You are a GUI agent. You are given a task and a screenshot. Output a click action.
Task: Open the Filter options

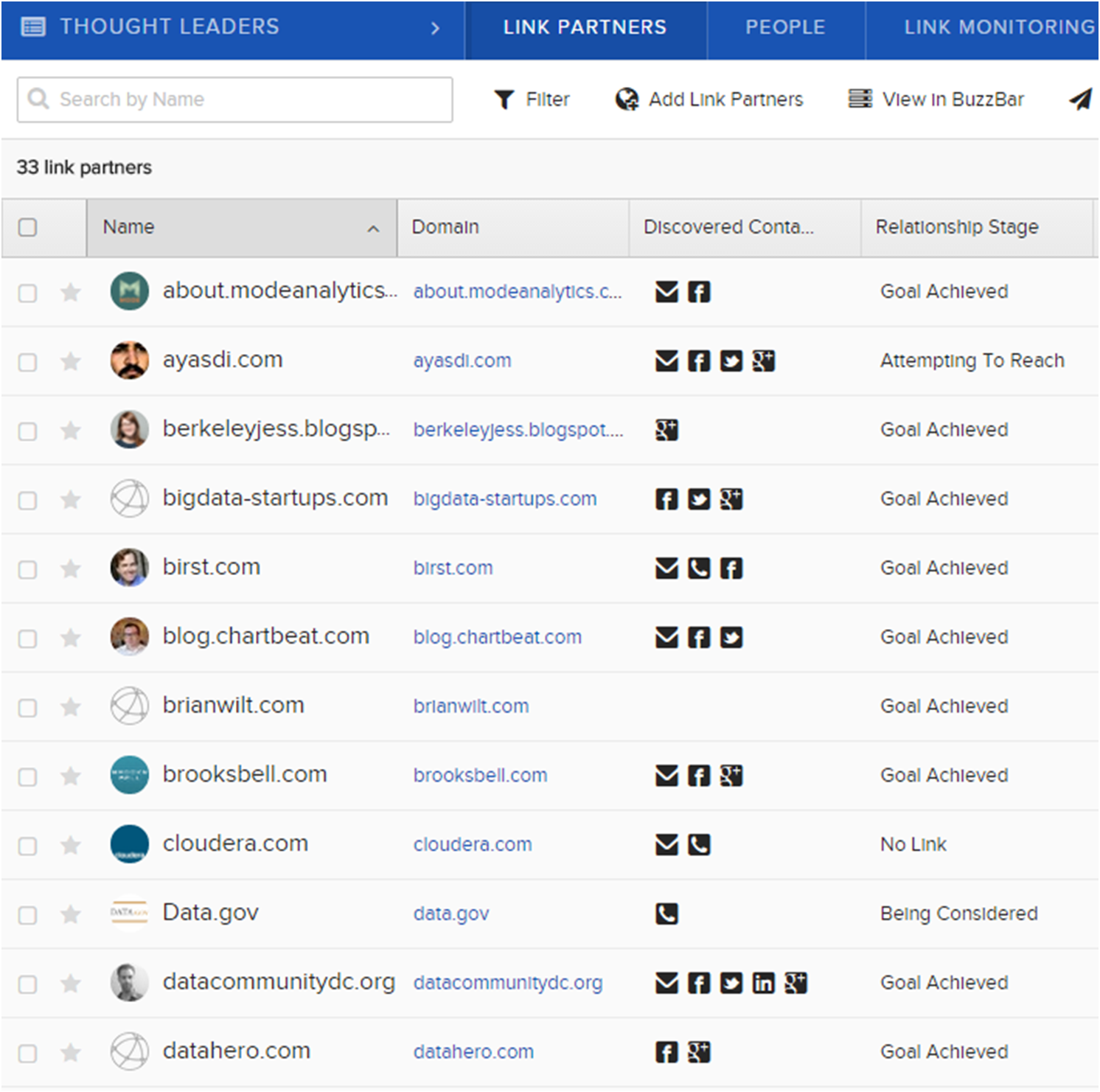pos(532,100)
